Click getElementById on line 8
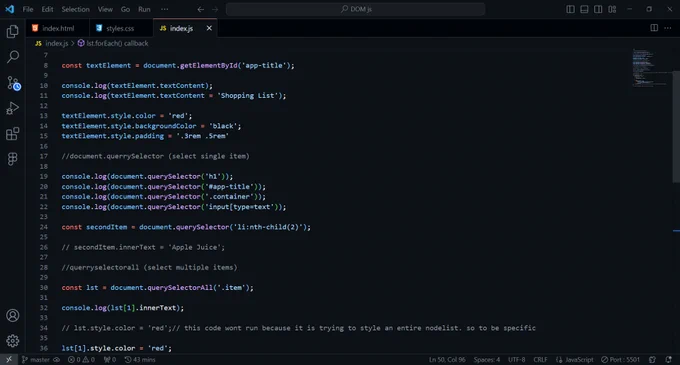This screenshot has width=680, height=365. coord(209,65)
